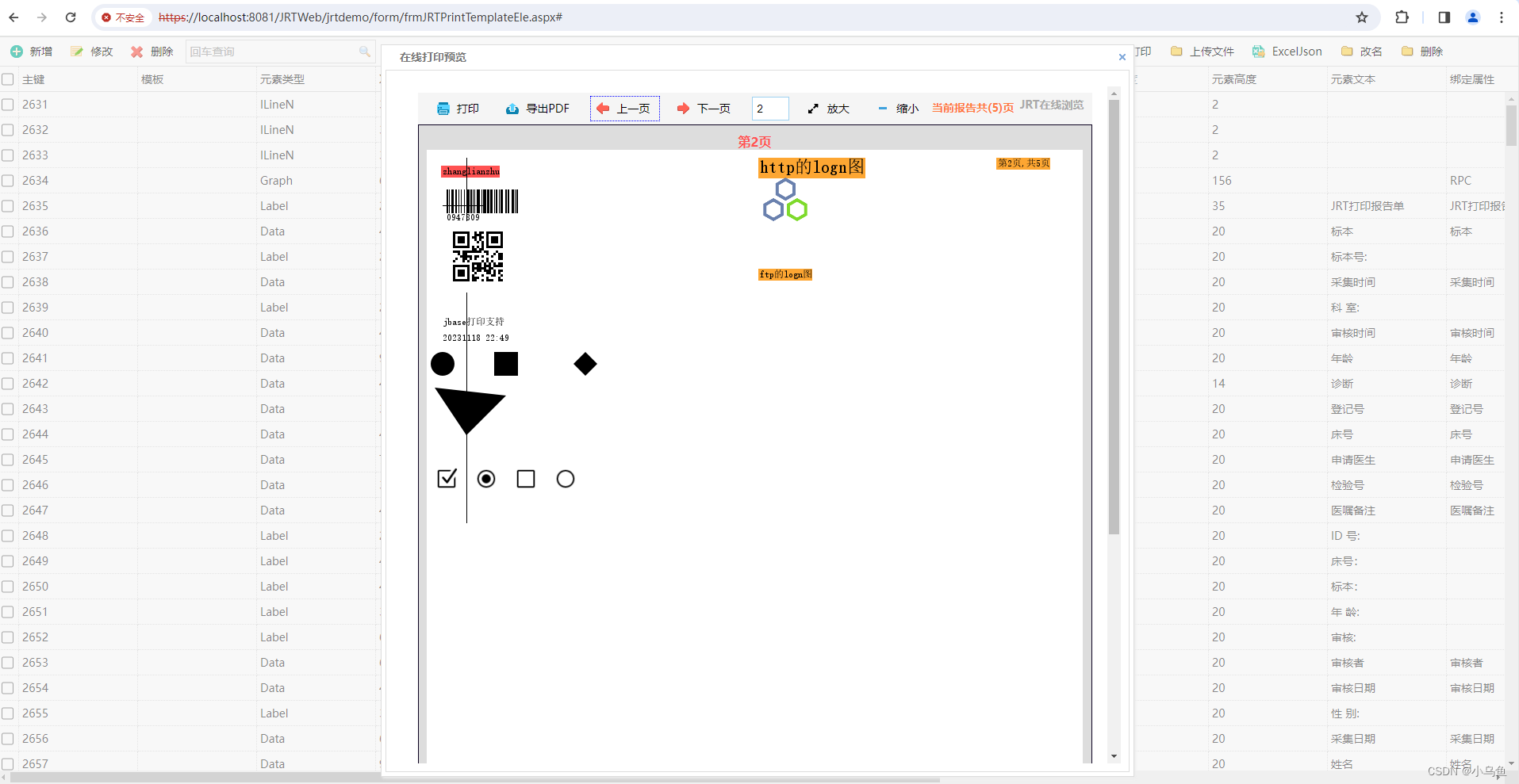Go forward in browser history

42,17
